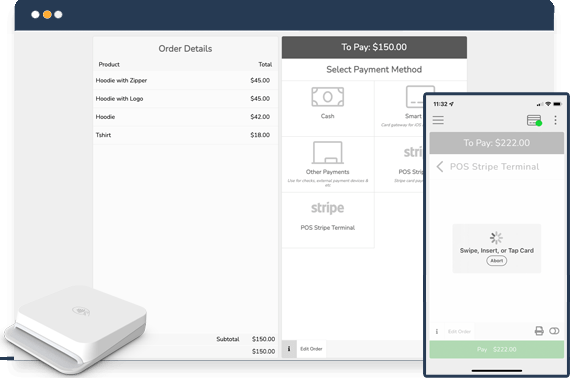Viewport: 570px width, 378px height.
Task: Click the info icon beside Edit Order
Action: (x=289, y=349)
